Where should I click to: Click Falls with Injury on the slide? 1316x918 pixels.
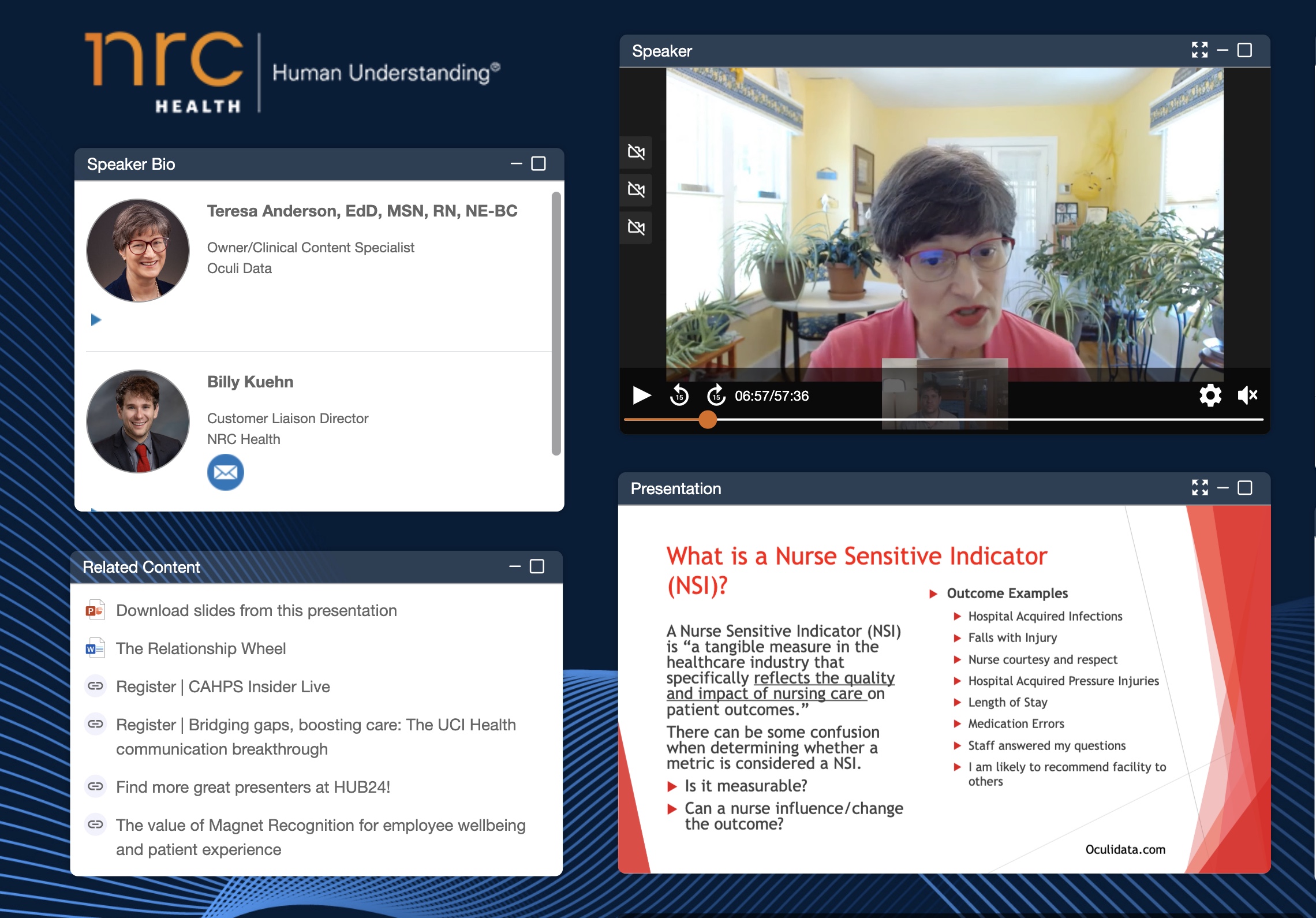pyautogui.click(x=1012, y=637)
